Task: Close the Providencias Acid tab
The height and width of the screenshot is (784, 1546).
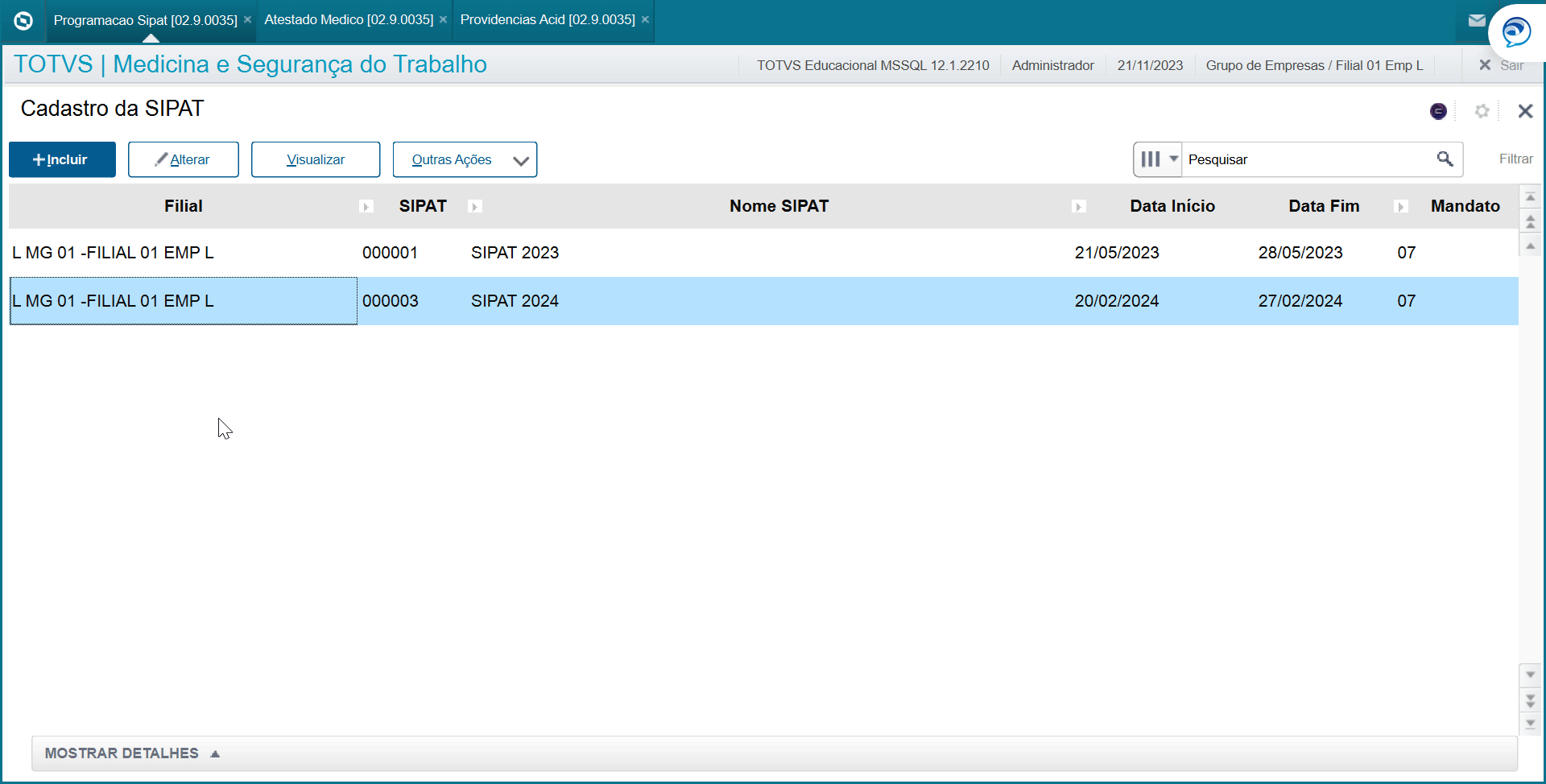Action: click(645, 20)
